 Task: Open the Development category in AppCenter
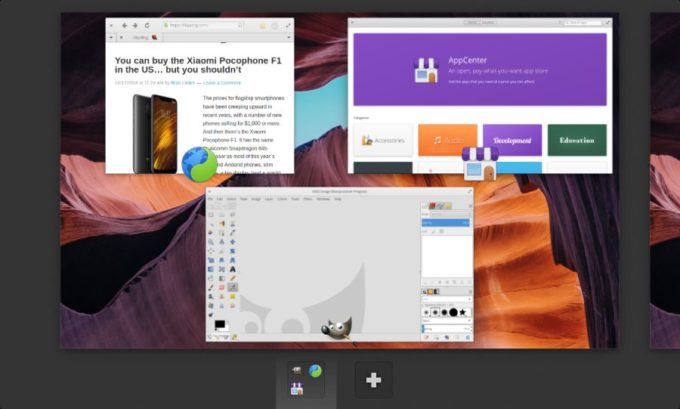[512, 140]
